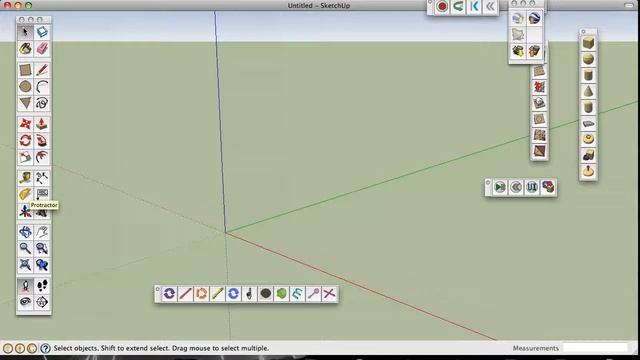The image size is (640, 360).
Task: Click the purple circular arrows icon
Action: [x=169, y=293]
